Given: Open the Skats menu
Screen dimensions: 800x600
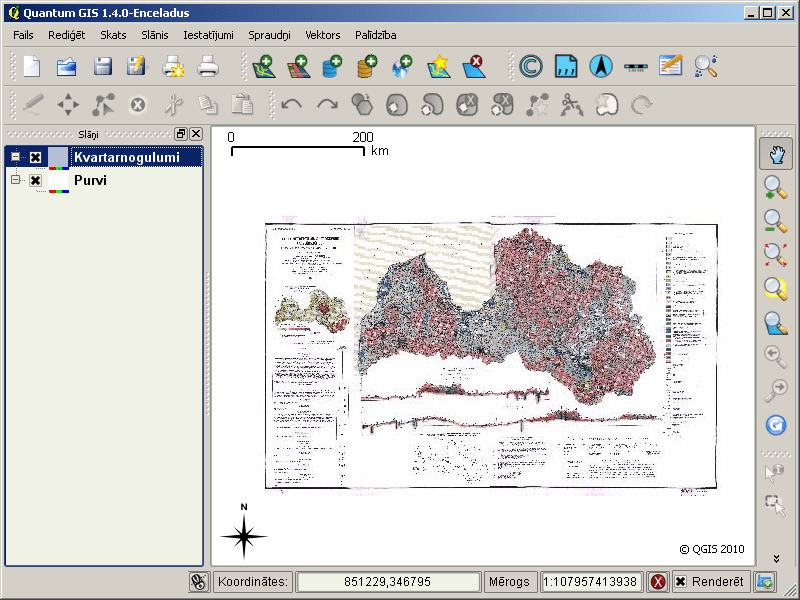Looking at the screenshot, I should (113, 35).
